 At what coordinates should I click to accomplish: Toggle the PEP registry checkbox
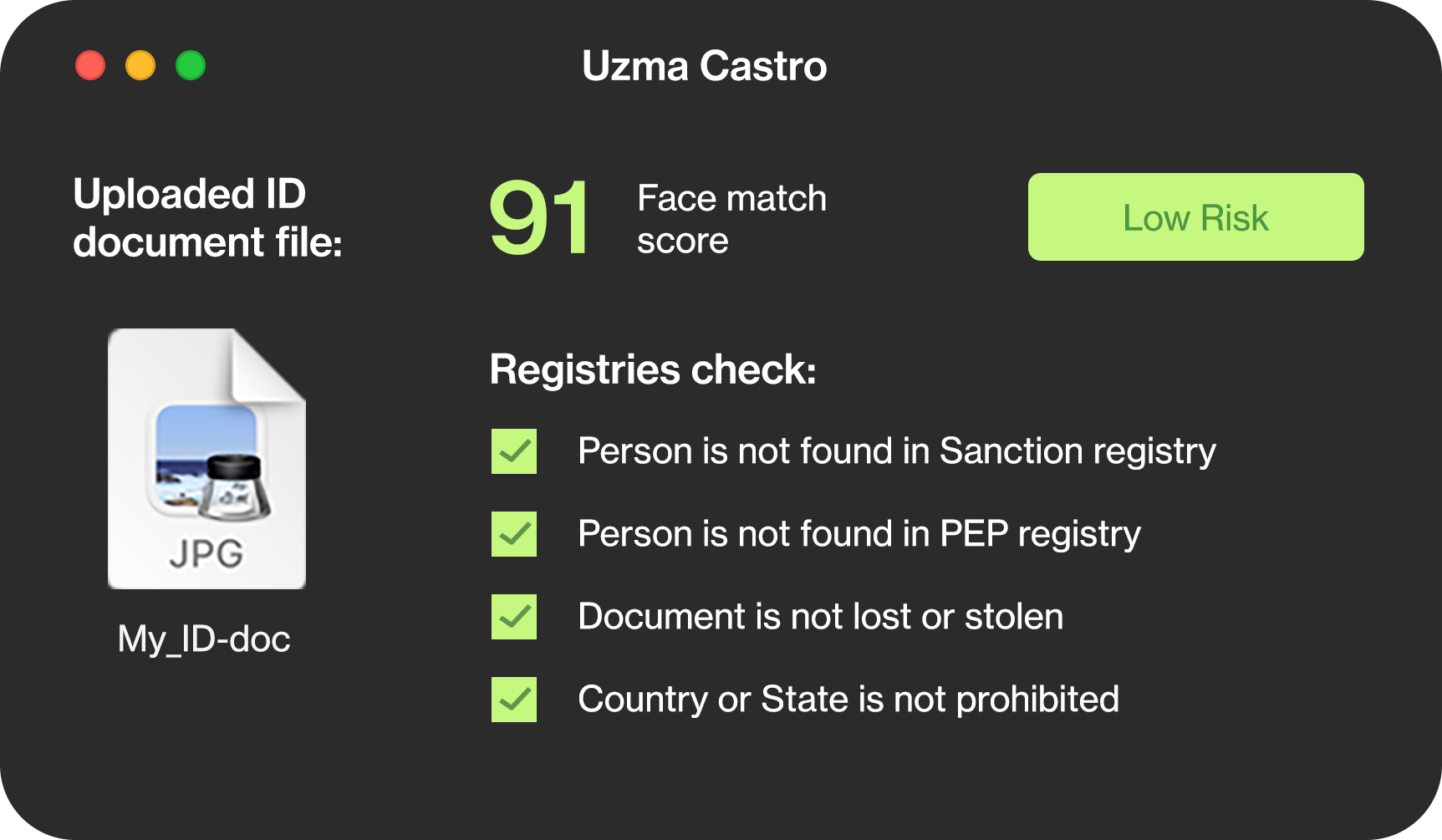(x=514, y=534)
